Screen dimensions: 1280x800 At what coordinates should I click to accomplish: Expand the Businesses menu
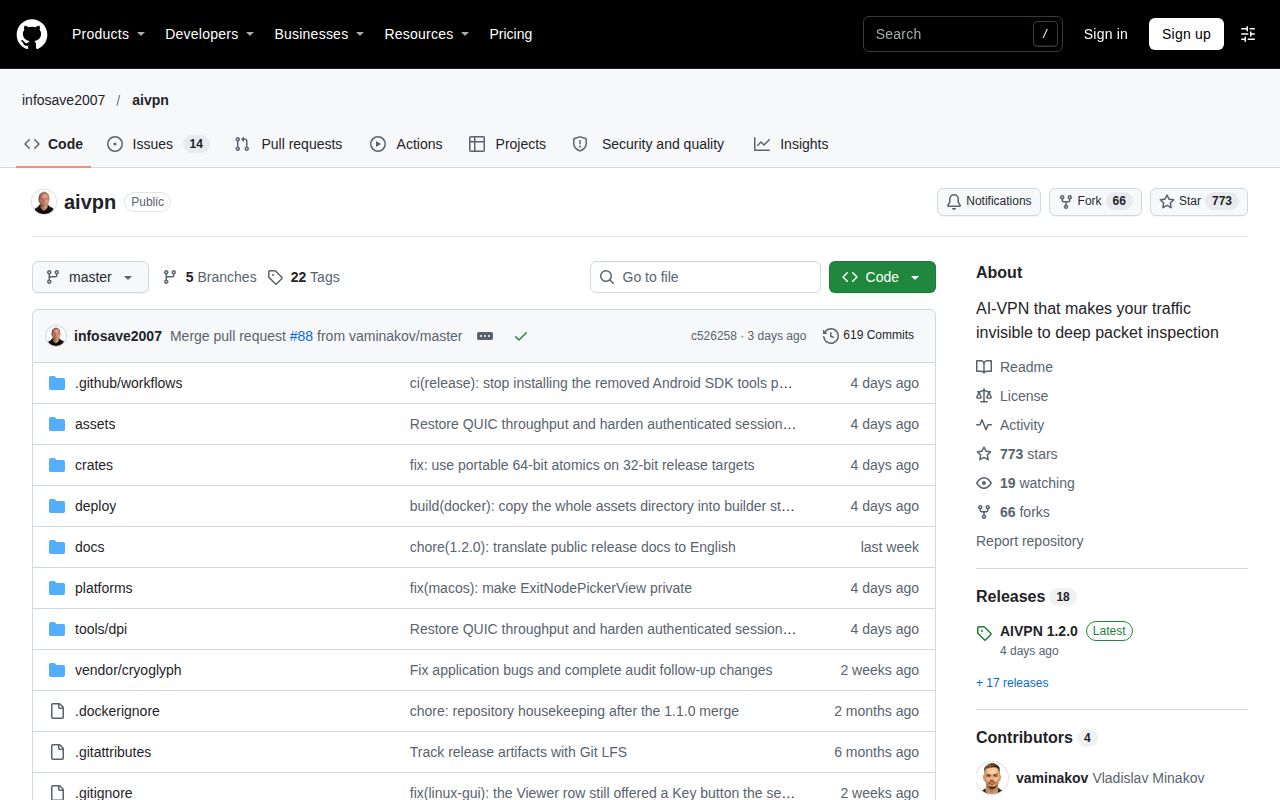pos(319,34)
